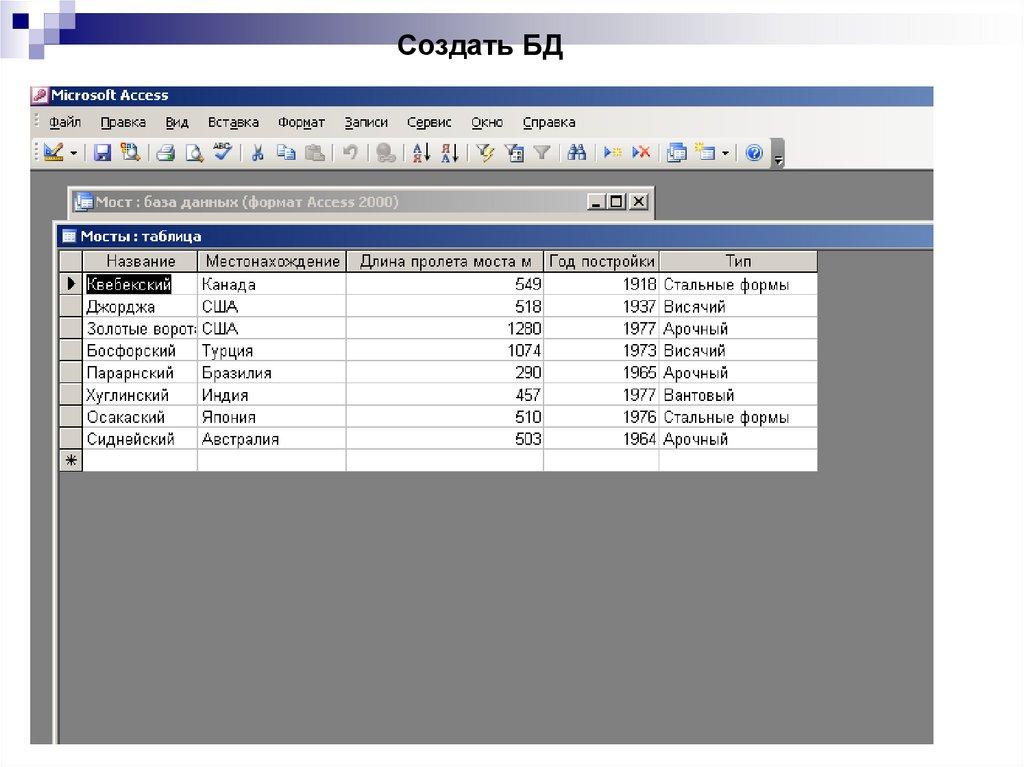The height and width of the screenshot is (767, 1024).
Task: Open Microsoft Access help icon
Action: click(x=754, y=153)
